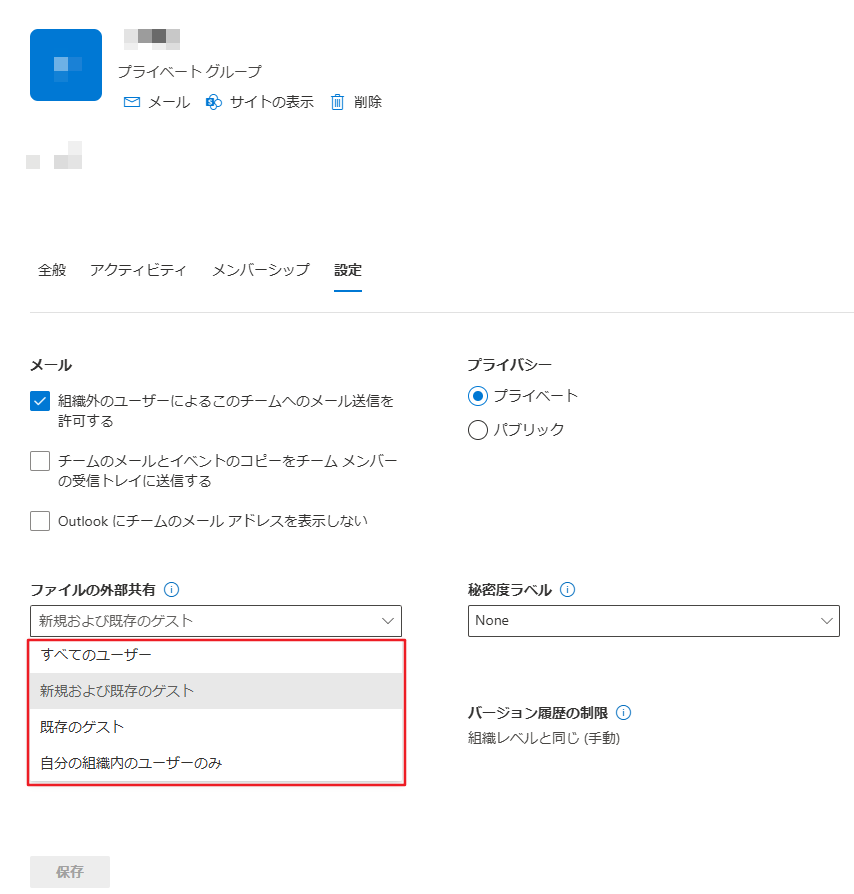
Task: Check hide team email address in Outlook
Action: point(39,520)
